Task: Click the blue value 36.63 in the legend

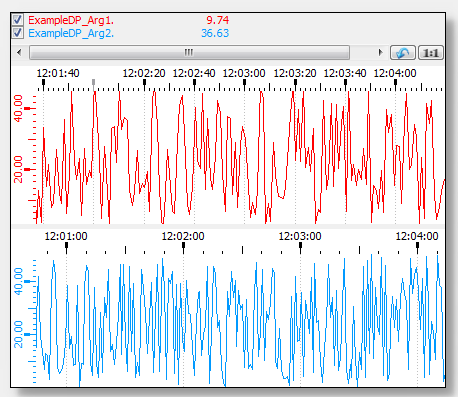Action: click(x=215, y=33)
